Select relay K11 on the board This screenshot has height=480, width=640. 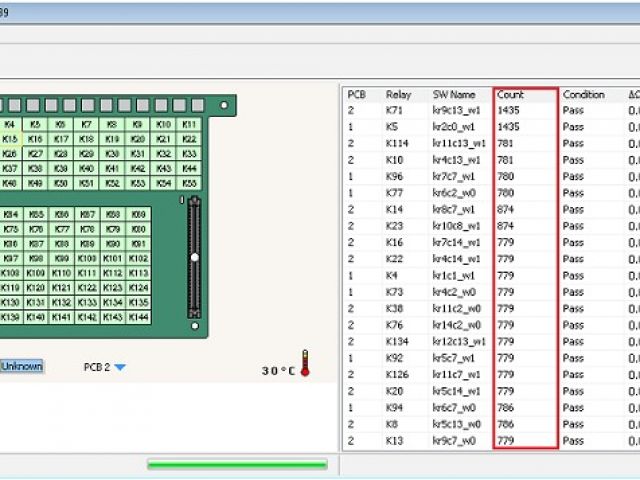pyautogui.click(x=189, y=125)
